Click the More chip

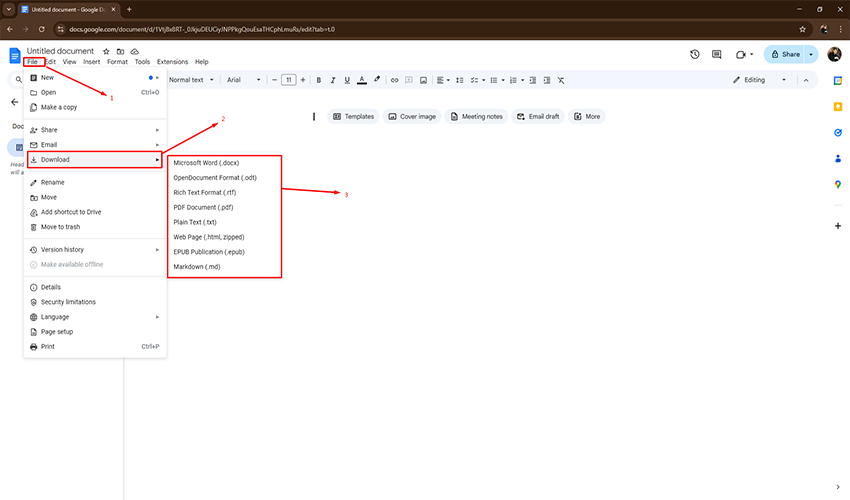click(x=587, y=117)
